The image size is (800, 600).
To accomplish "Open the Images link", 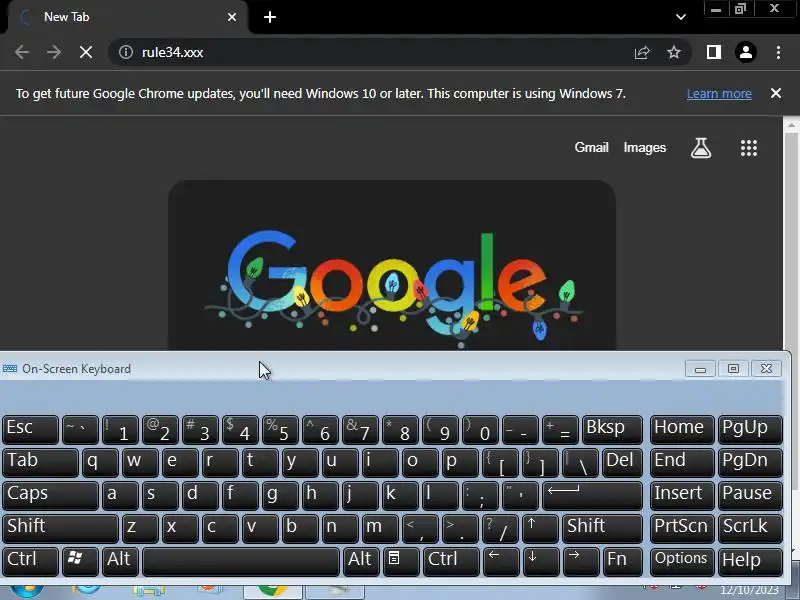I will pyautogui.click(x=644, y=147).
